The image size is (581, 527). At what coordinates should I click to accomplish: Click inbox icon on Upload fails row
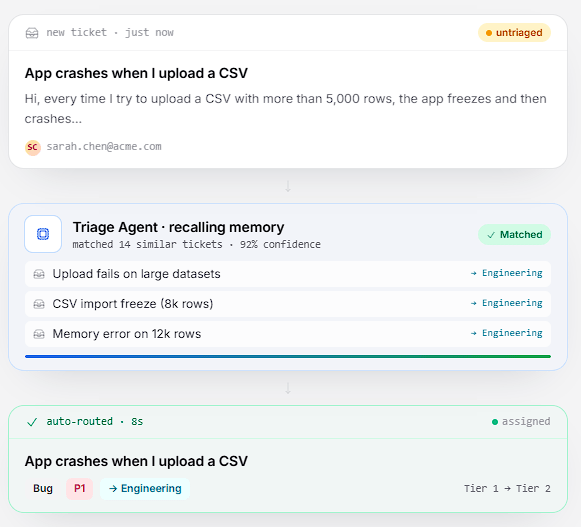tap(39, 274)
